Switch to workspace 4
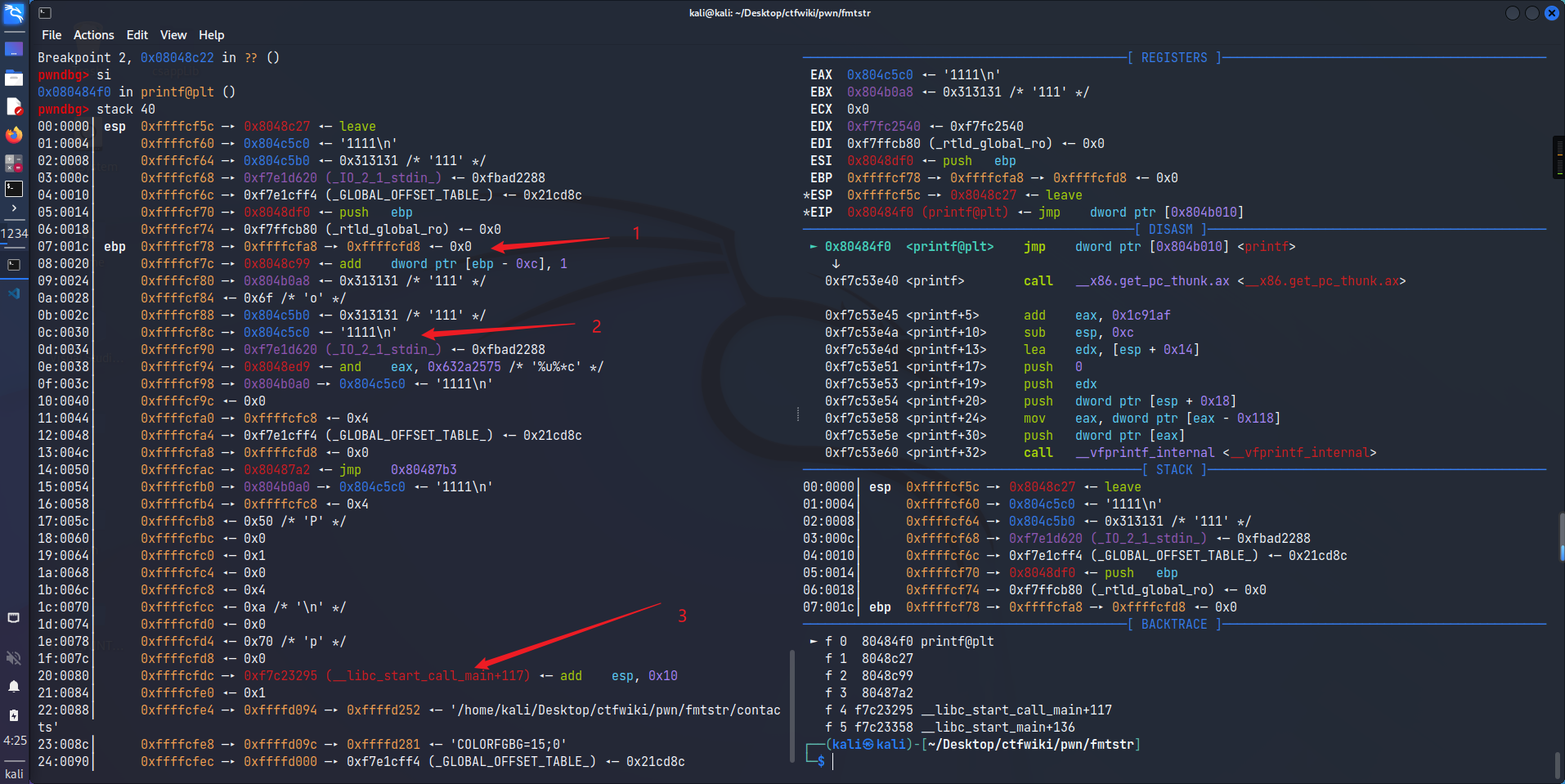Screen dimensions: 1565x784 [x=25, y=234]
